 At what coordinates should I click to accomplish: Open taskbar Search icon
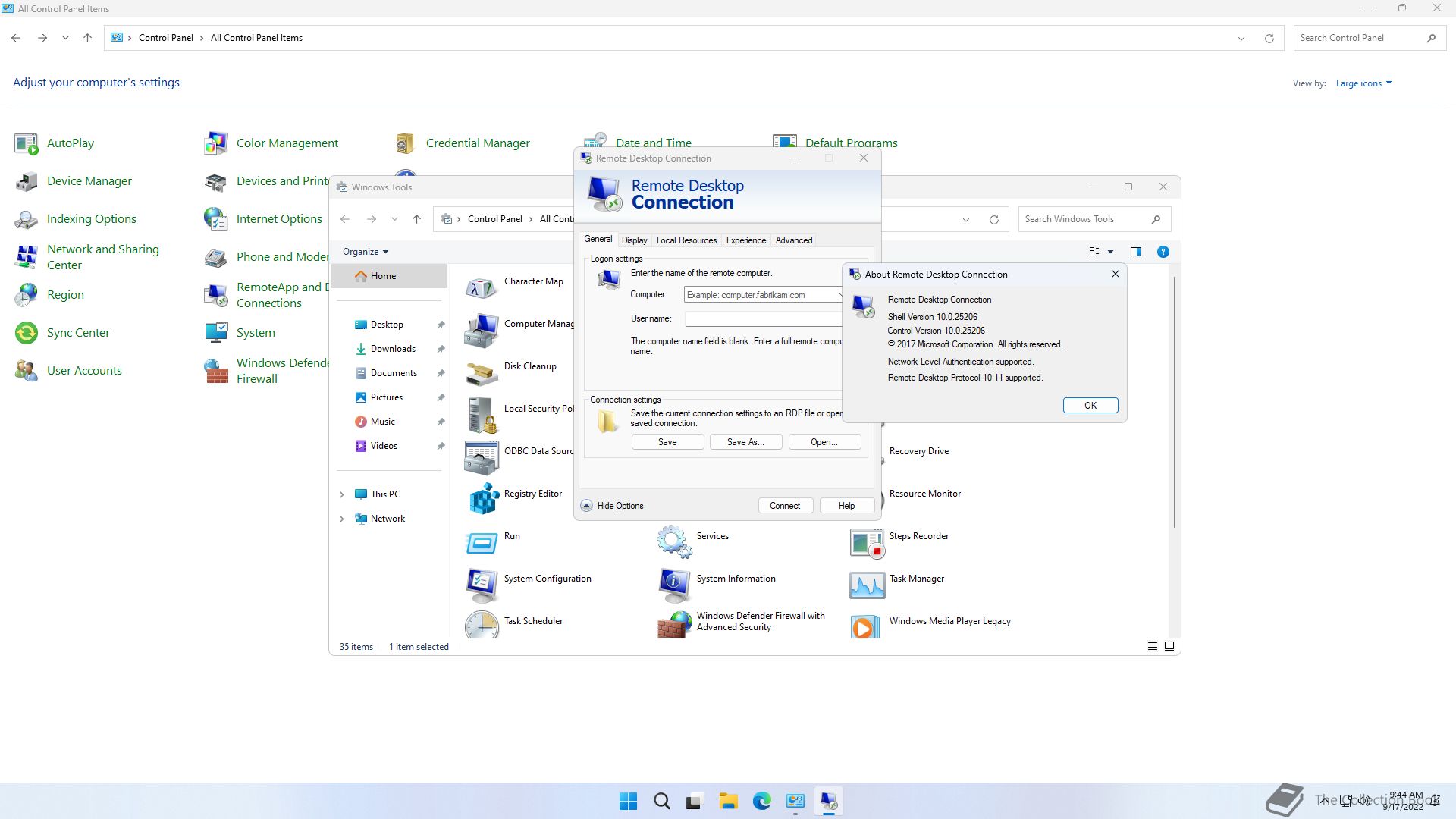point(662,802)
